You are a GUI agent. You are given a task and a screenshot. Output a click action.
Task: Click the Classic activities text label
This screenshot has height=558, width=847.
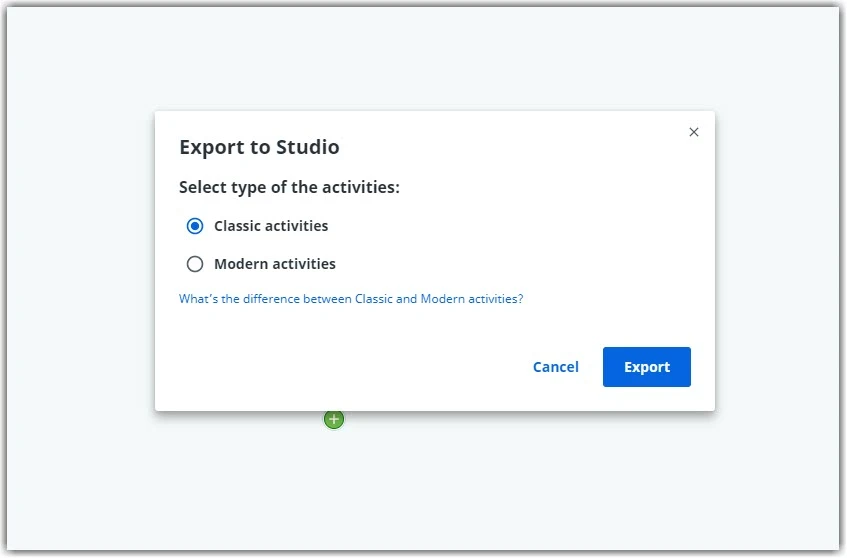pyautogui.click(x=271, y=226)
